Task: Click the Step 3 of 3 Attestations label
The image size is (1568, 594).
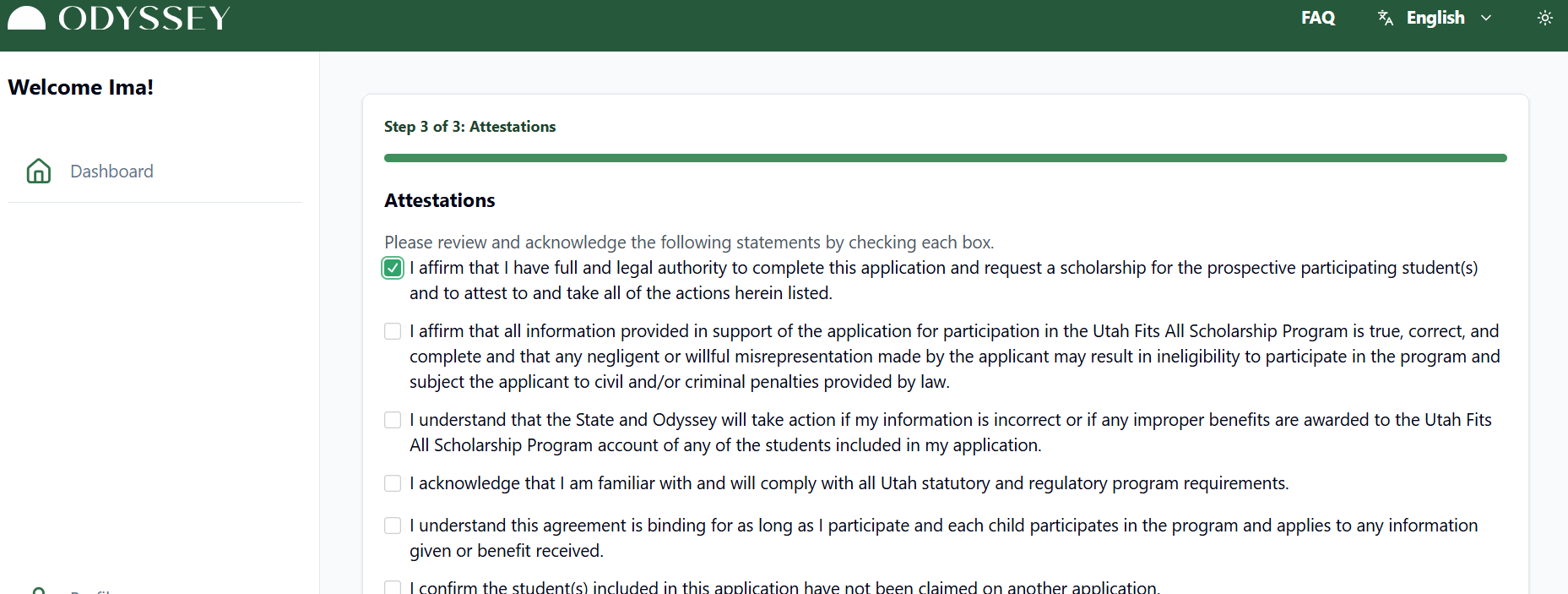Action: [469, 127]
